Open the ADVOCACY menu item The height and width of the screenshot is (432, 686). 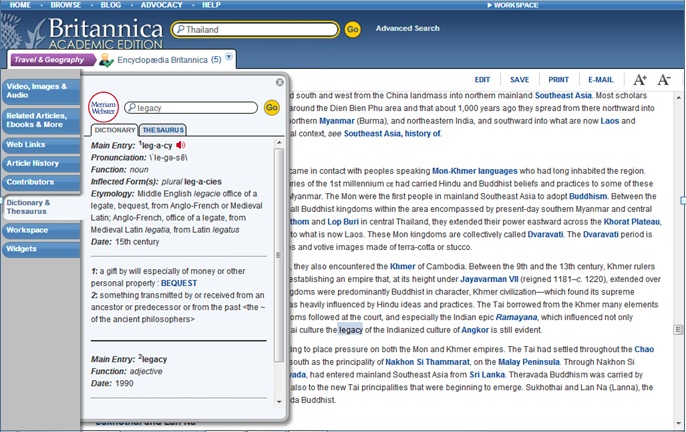161,5
